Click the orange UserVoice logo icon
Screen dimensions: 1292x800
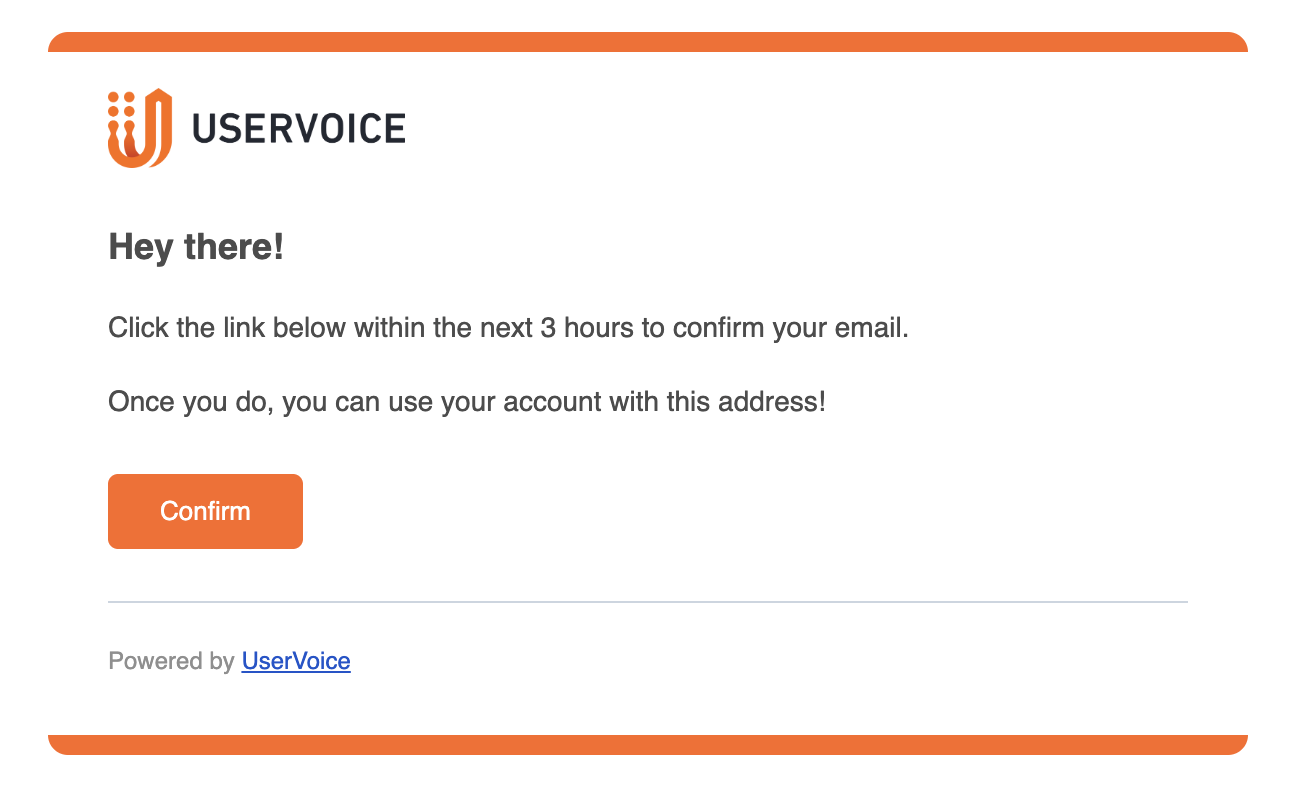[140, 128]
